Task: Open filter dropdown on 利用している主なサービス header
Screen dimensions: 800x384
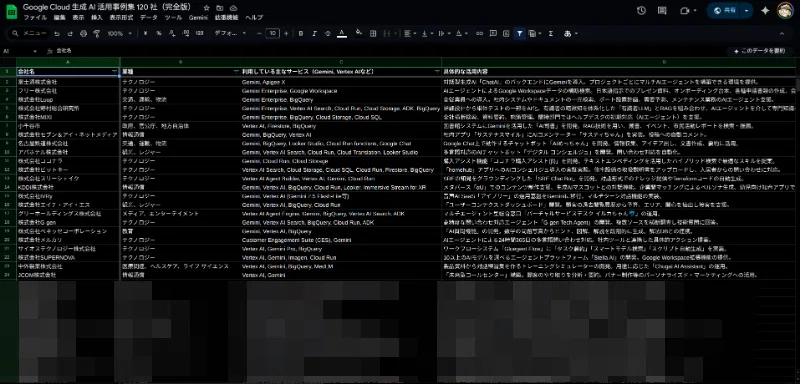Action: coord(437,71)
